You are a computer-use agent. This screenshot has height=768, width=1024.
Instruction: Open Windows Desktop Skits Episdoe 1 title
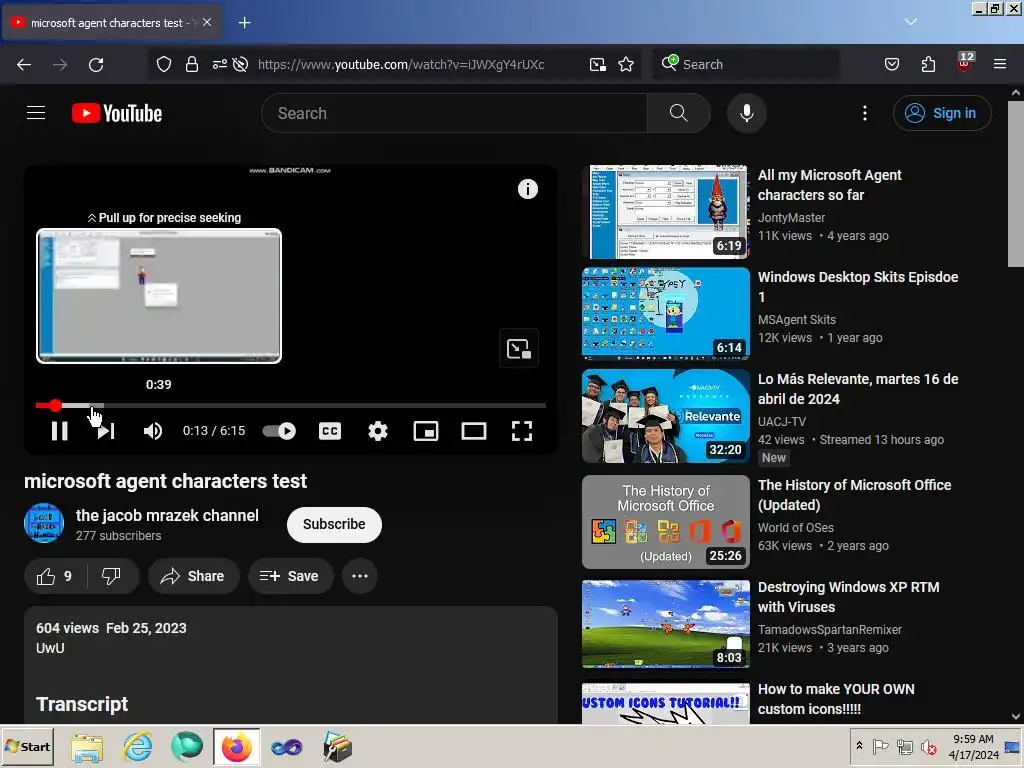[x=857, y=287]
